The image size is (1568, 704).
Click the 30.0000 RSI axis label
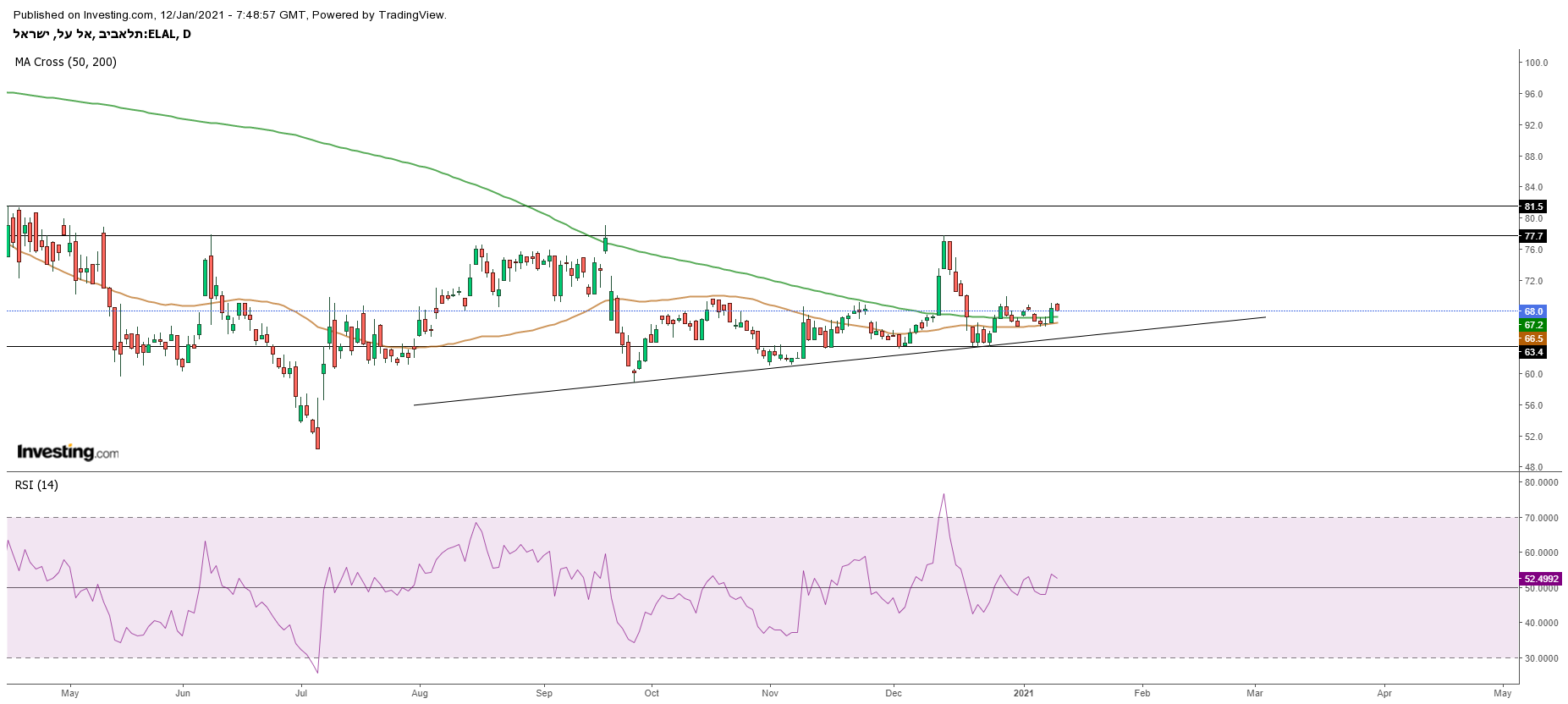pos(1541,658)
